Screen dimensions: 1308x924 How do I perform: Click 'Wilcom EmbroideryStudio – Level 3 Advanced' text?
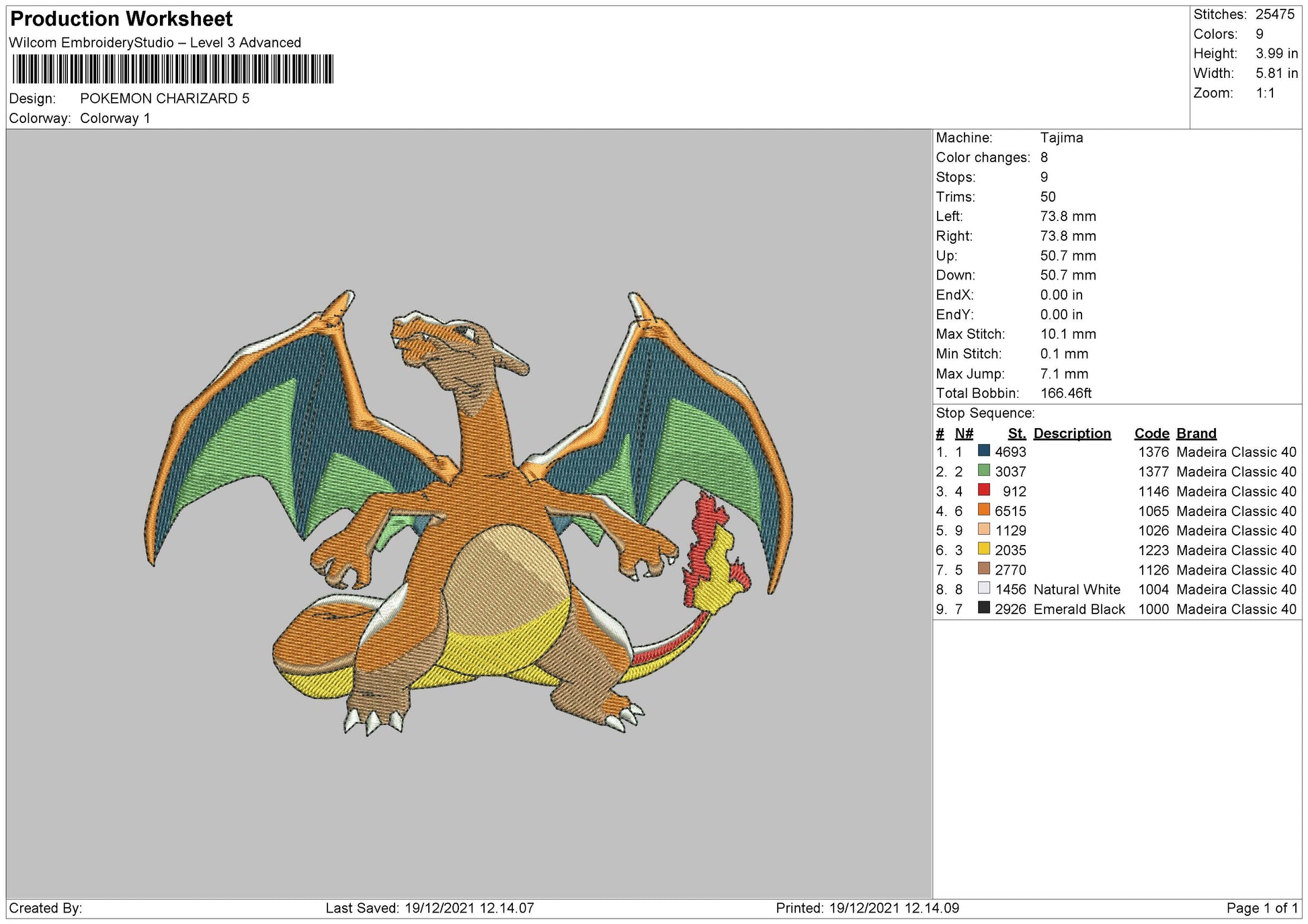coord(155,42)
